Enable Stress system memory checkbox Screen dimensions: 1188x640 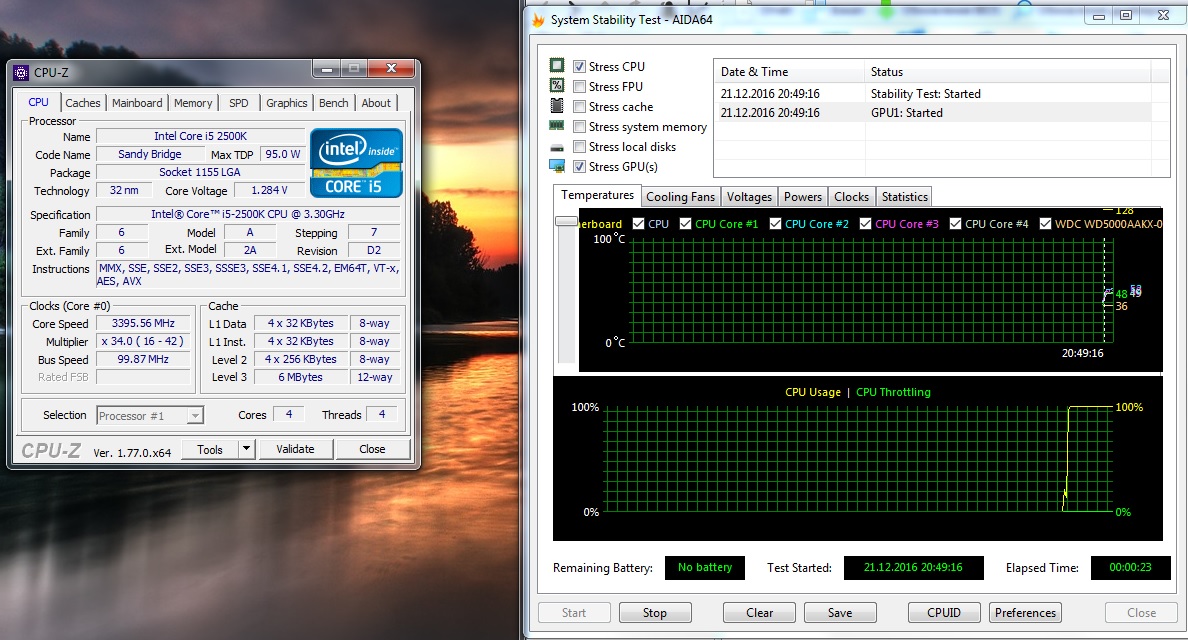580,126
